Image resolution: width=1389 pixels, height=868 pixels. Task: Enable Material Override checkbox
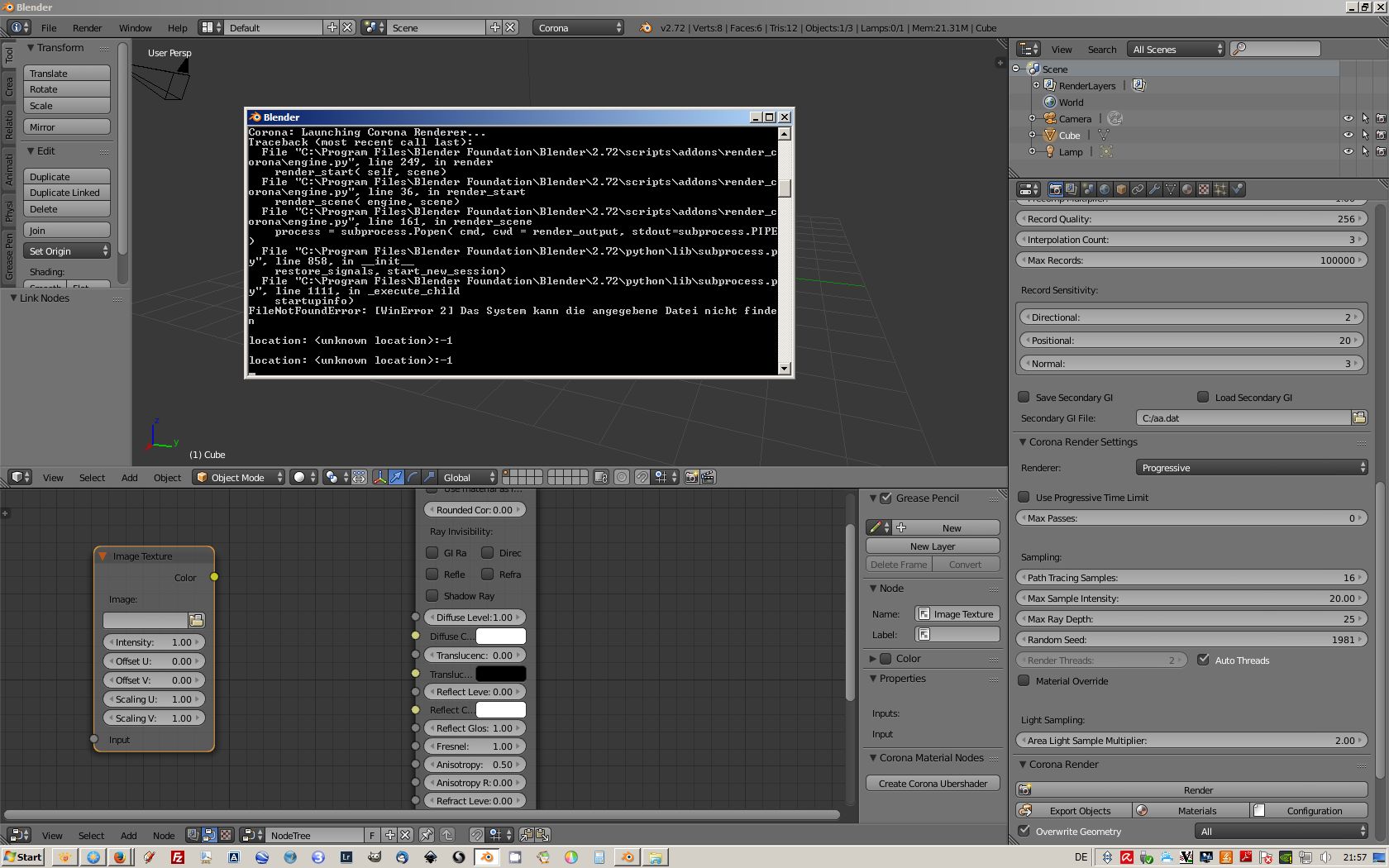(x=1024, y=680)
